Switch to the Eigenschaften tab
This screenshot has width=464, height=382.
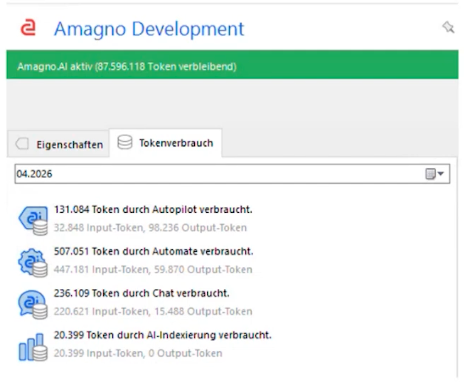pos(59,144)
